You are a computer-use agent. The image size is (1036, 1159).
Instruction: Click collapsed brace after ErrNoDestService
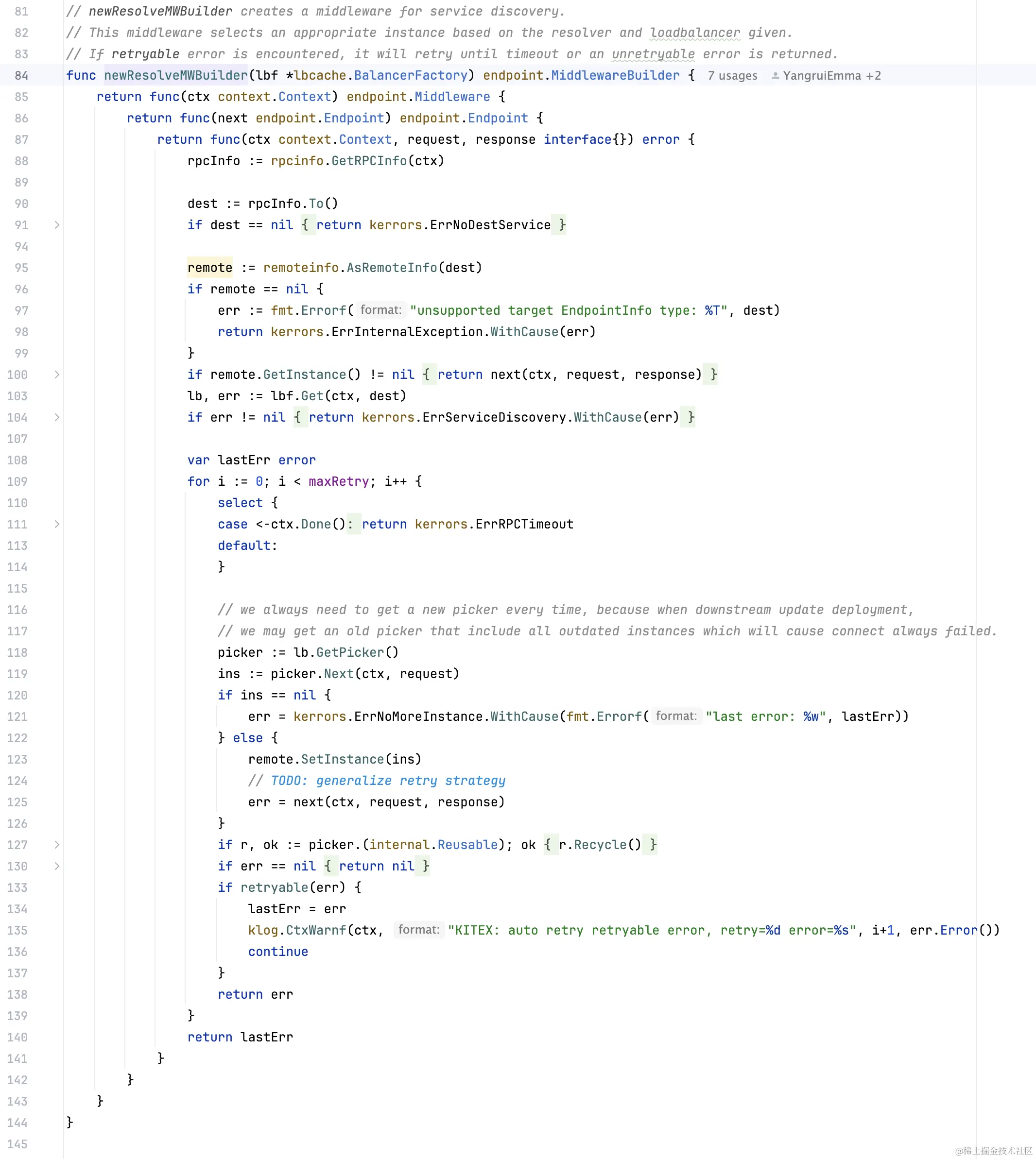coord(562,225)
